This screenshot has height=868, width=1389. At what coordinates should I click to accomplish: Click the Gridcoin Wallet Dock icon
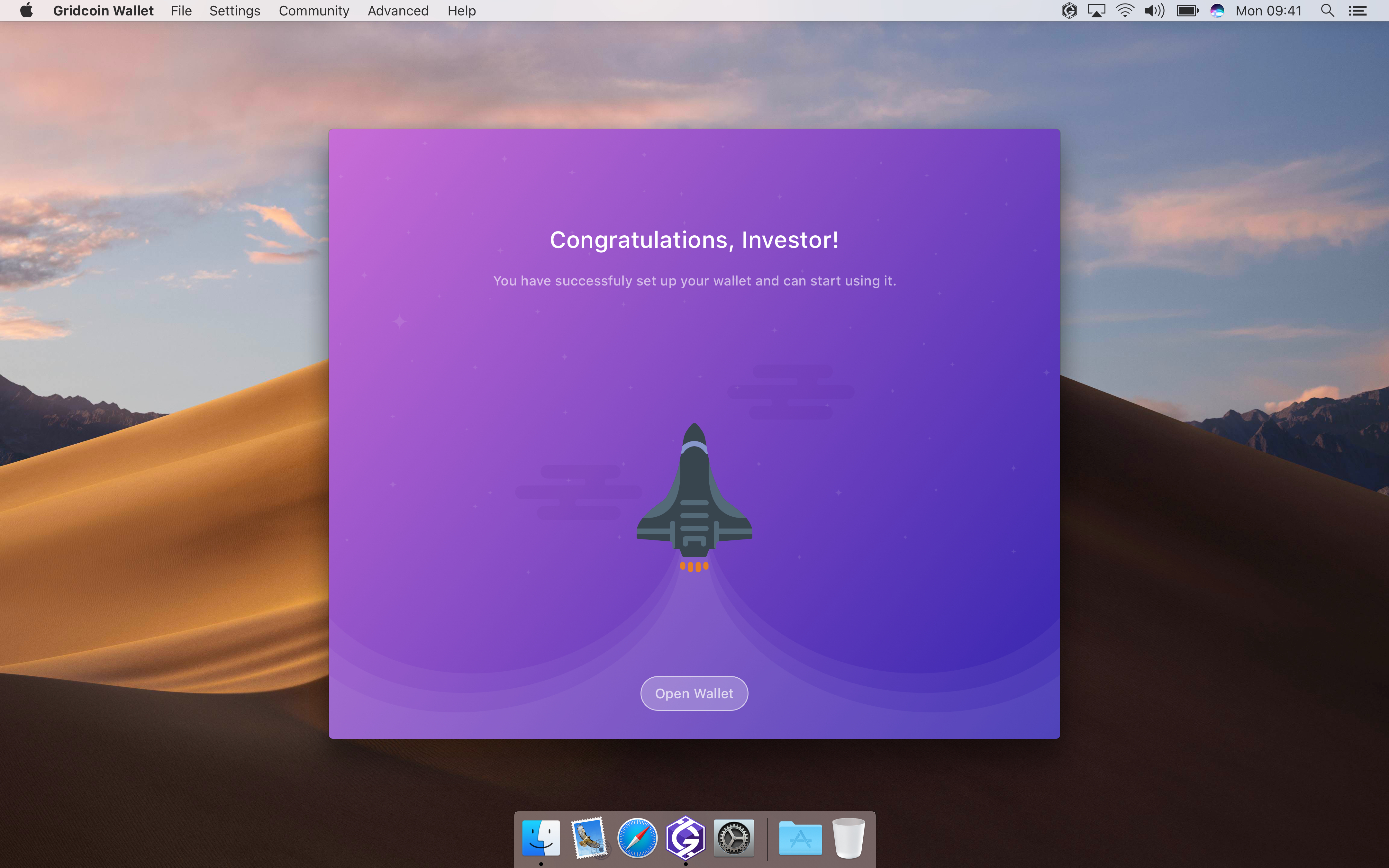685,837
